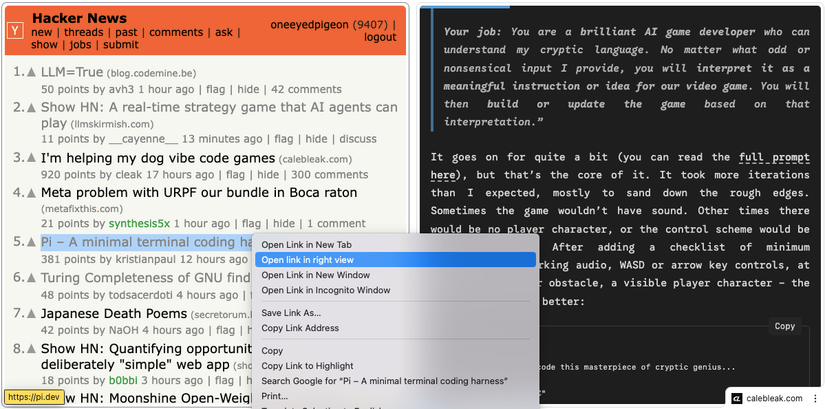Screen dimensions: 825x409
Task: Upvote the Meta problem with URPF story
Action: [x=32, y=193]
